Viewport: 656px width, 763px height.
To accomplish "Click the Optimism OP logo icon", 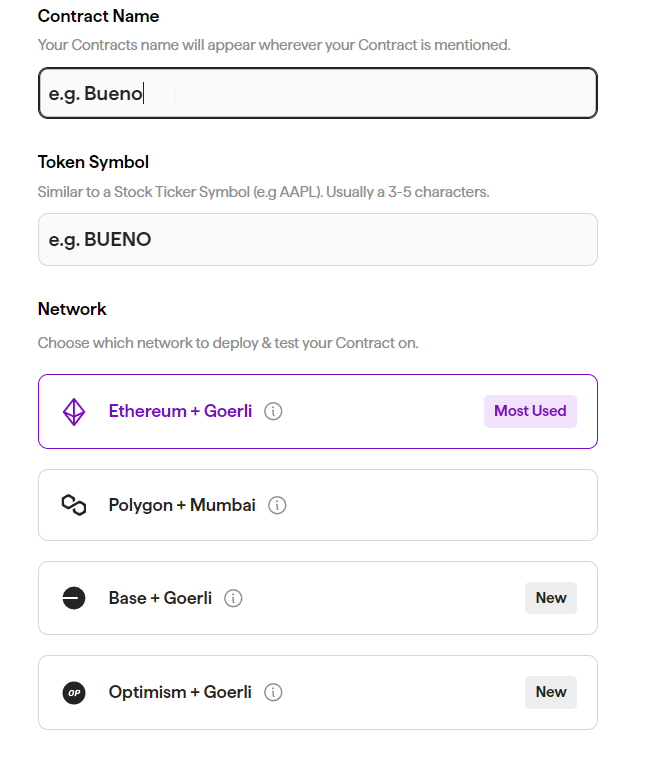I will (74, 692).
